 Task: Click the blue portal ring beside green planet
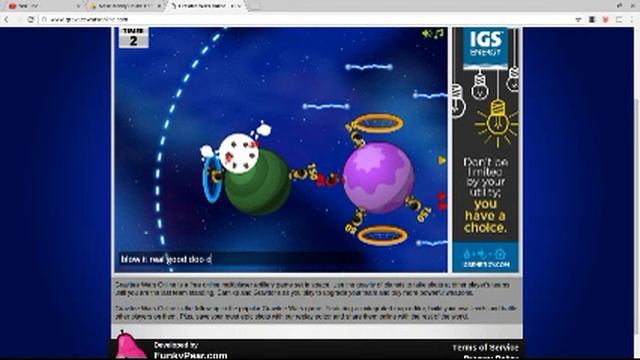pos(212,180)
